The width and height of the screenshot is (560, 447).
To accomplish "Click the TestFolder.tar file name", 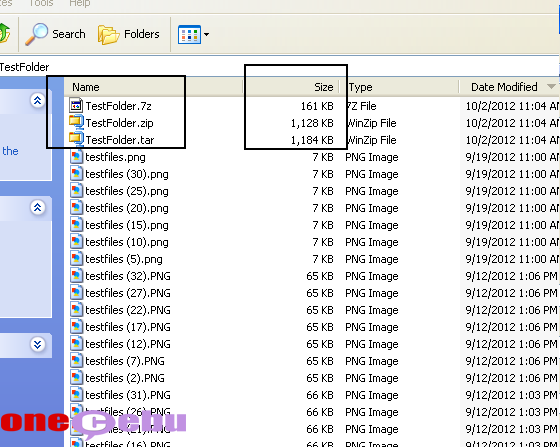I will pos(120,140).
